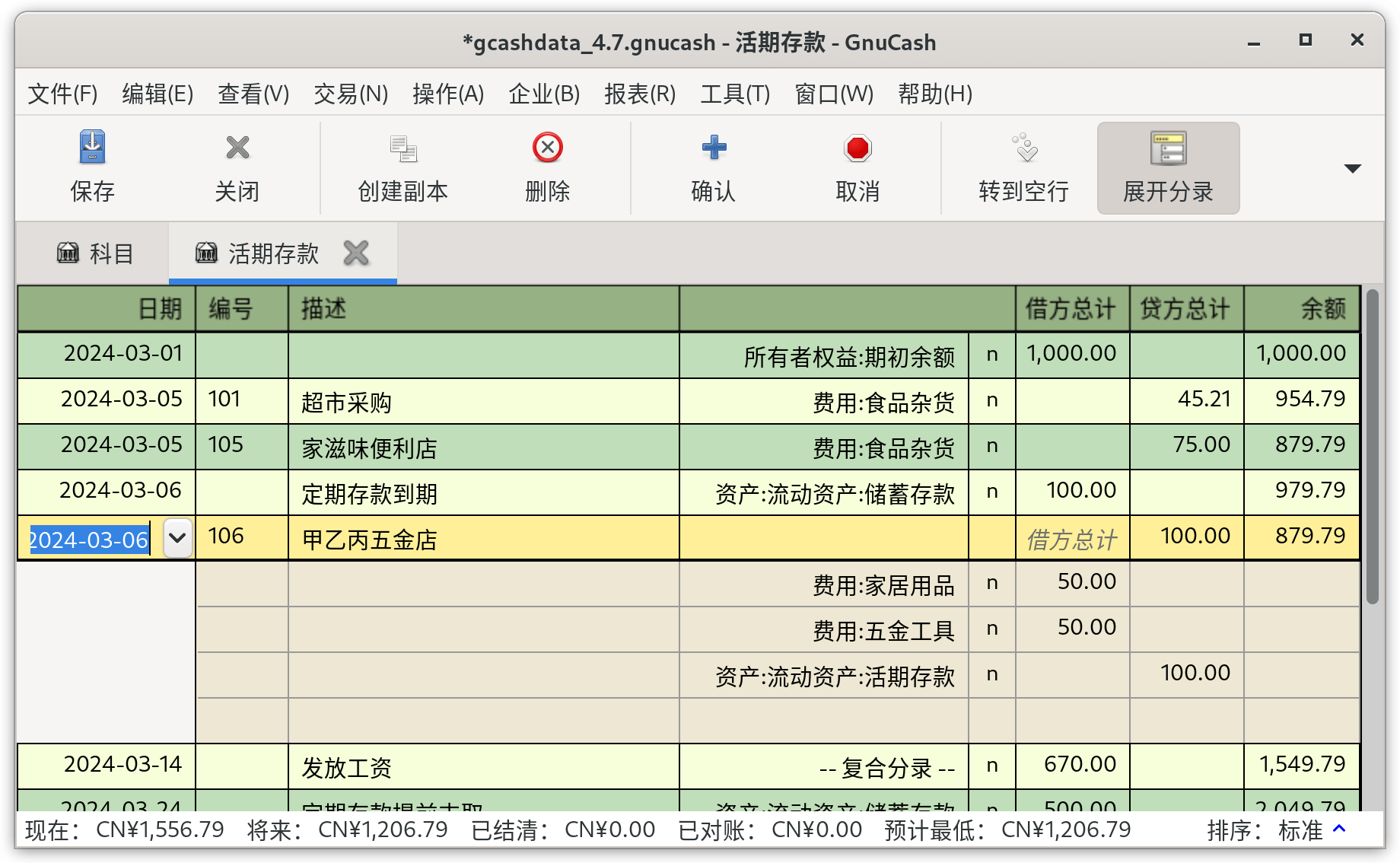Click reconcile flag n on 超市采购 row
The height and width of the screenshot is (863, 1400).
pos(991,401)
